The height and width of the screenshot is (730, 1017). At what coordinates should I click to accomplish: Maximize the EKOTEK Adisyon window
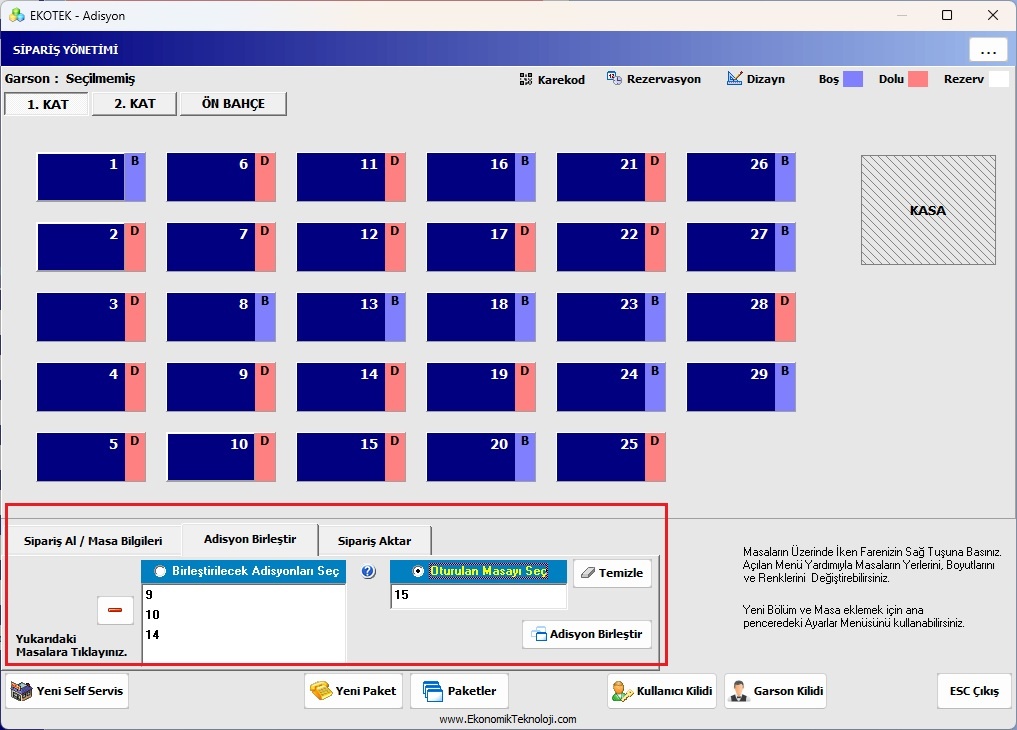(x=947, y=15)
